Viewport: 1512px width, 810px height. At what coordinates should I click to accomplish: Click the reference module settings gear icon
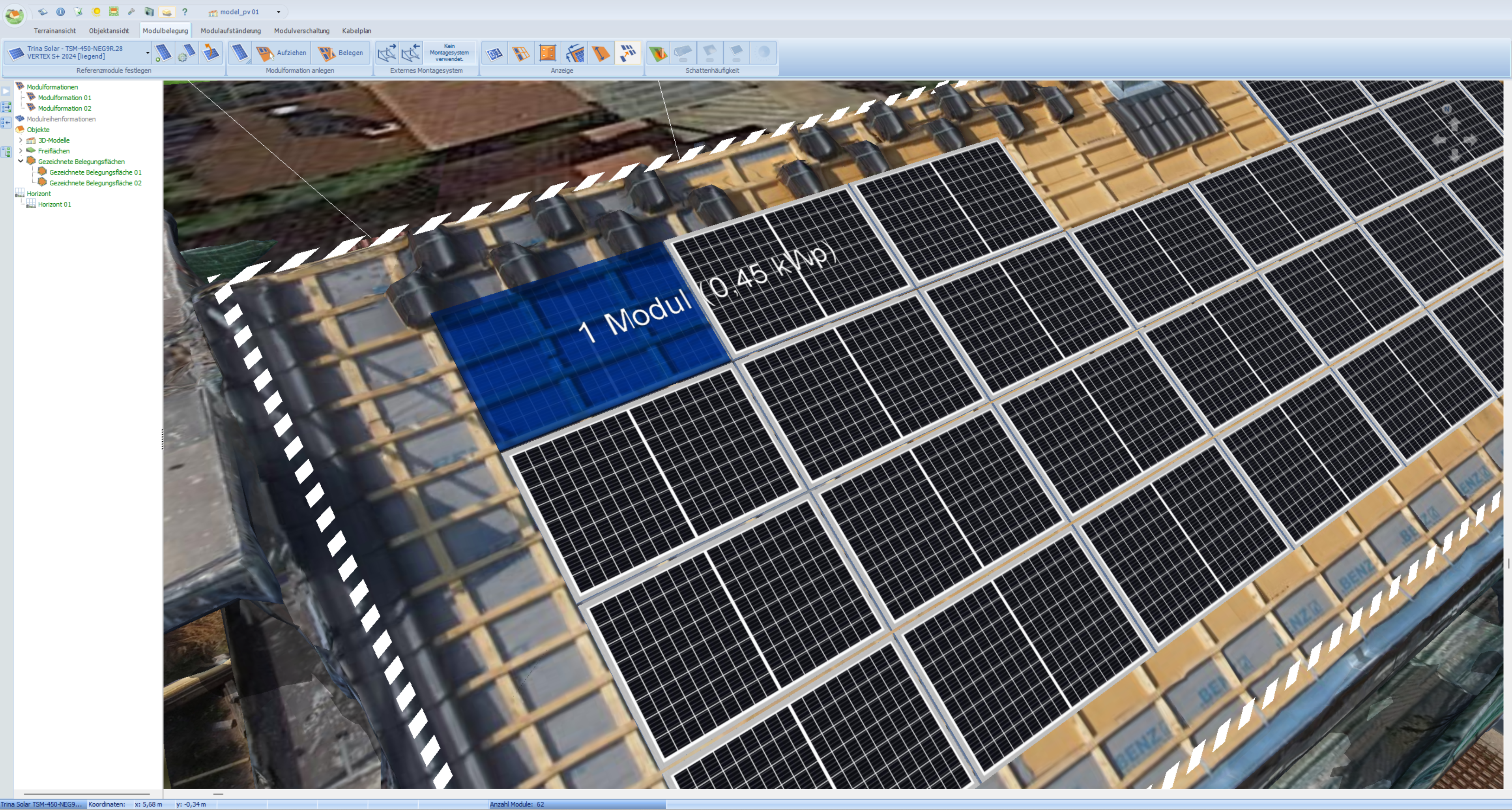click(x=187, y=53)
